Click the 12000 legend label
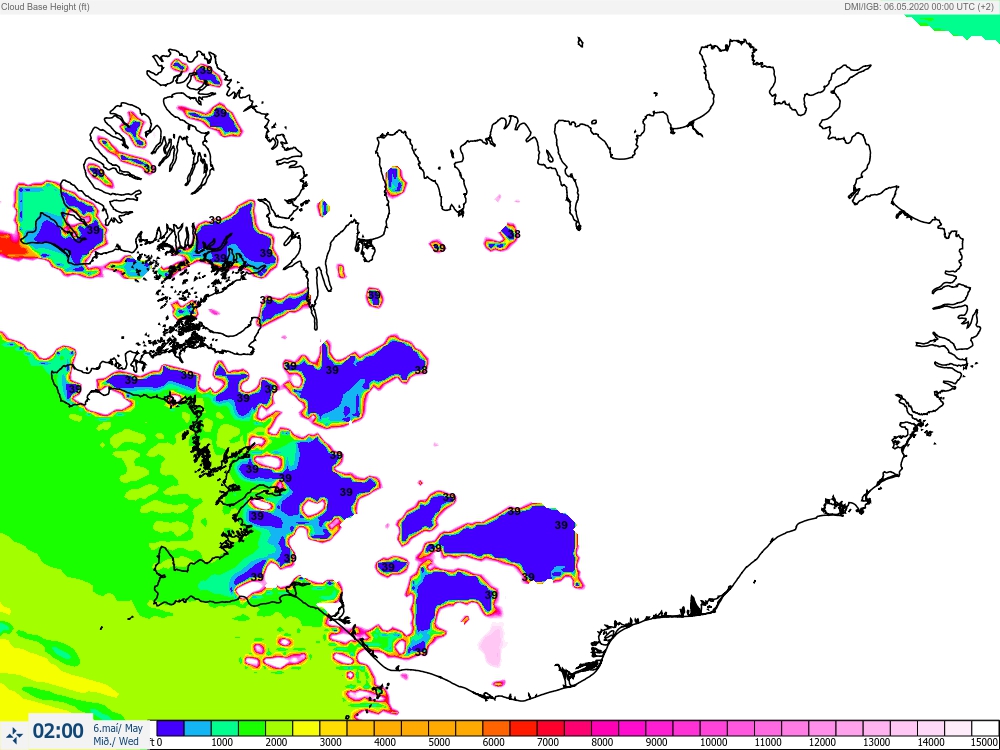The height and width of the screenshot is (750, 1000). (x=823, y=742)
